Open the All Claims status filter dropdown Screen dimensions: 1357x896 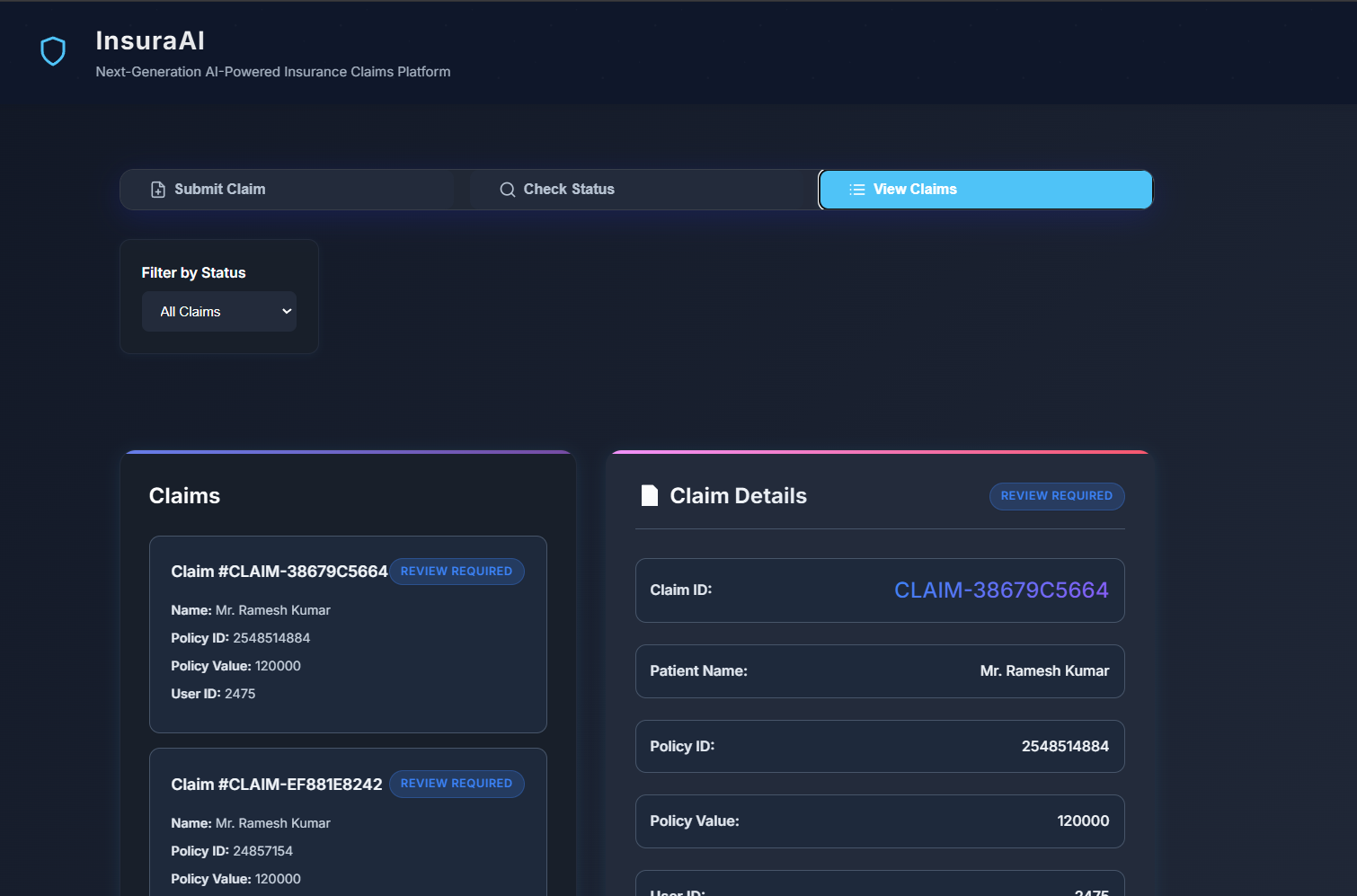(x=219, y=312)
